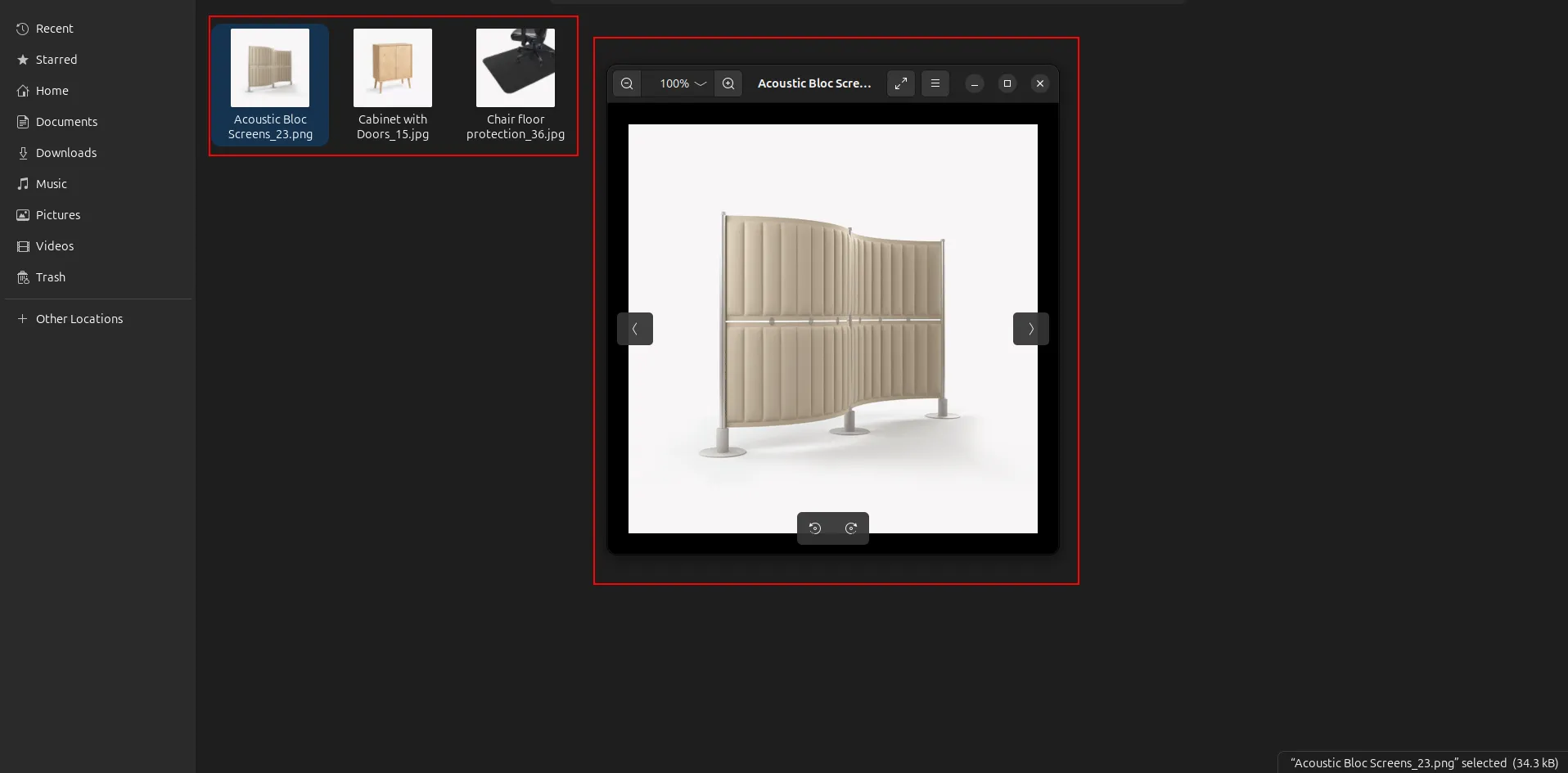Open the Downloads folder icon
1568x773 pixels.
[x=21, y=153]
